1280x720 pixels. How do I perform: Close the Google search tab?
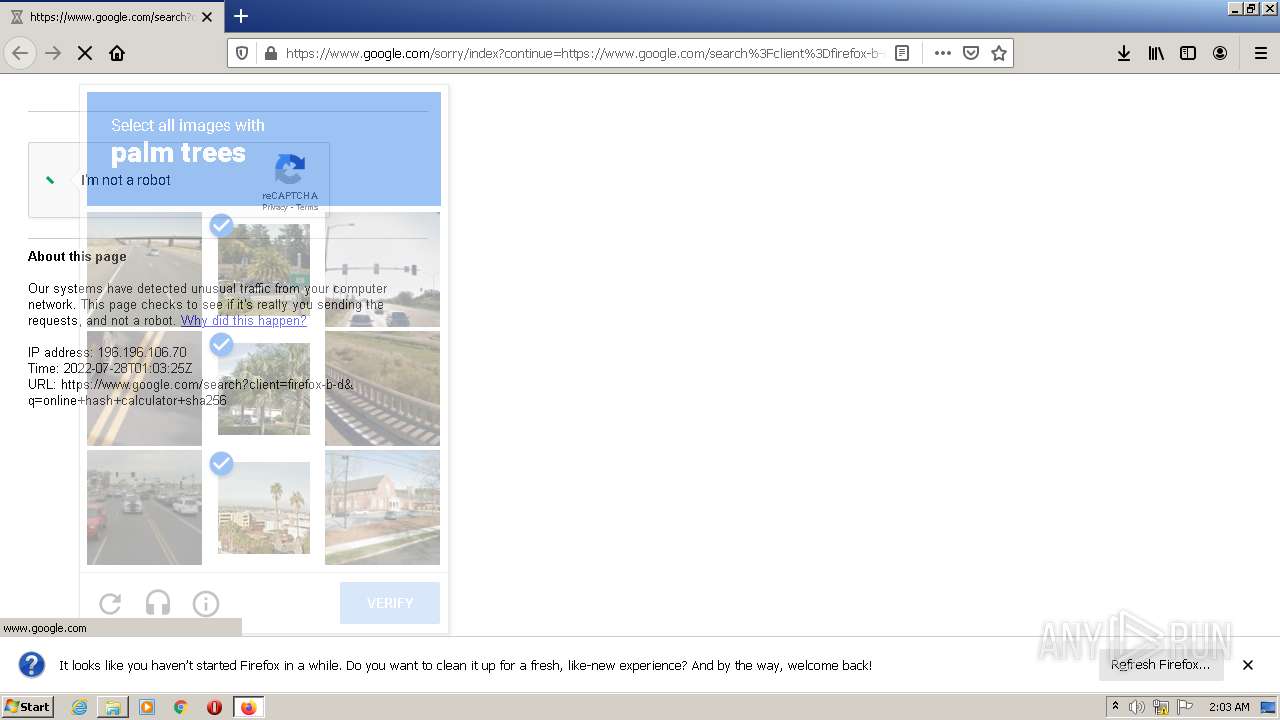click(207, 17)
